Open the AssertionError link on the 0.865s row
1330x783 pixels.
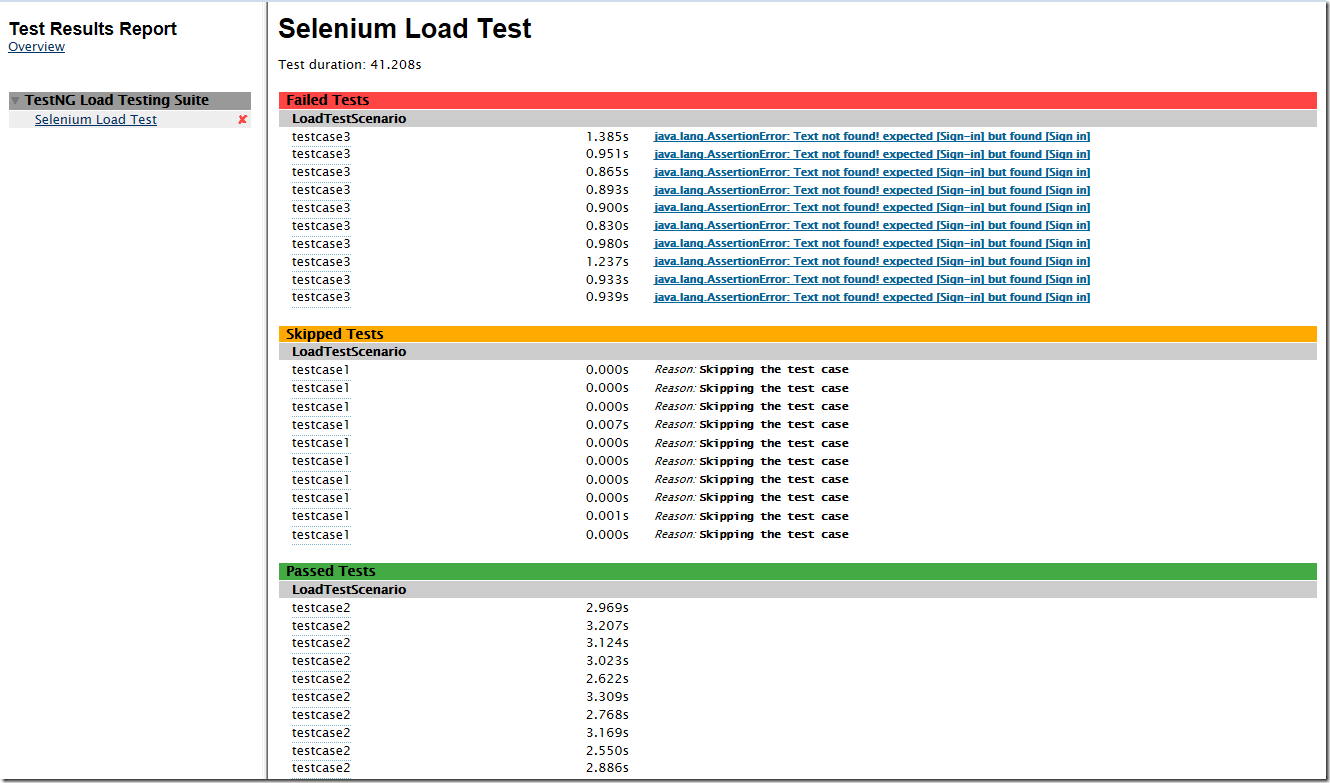871,172
